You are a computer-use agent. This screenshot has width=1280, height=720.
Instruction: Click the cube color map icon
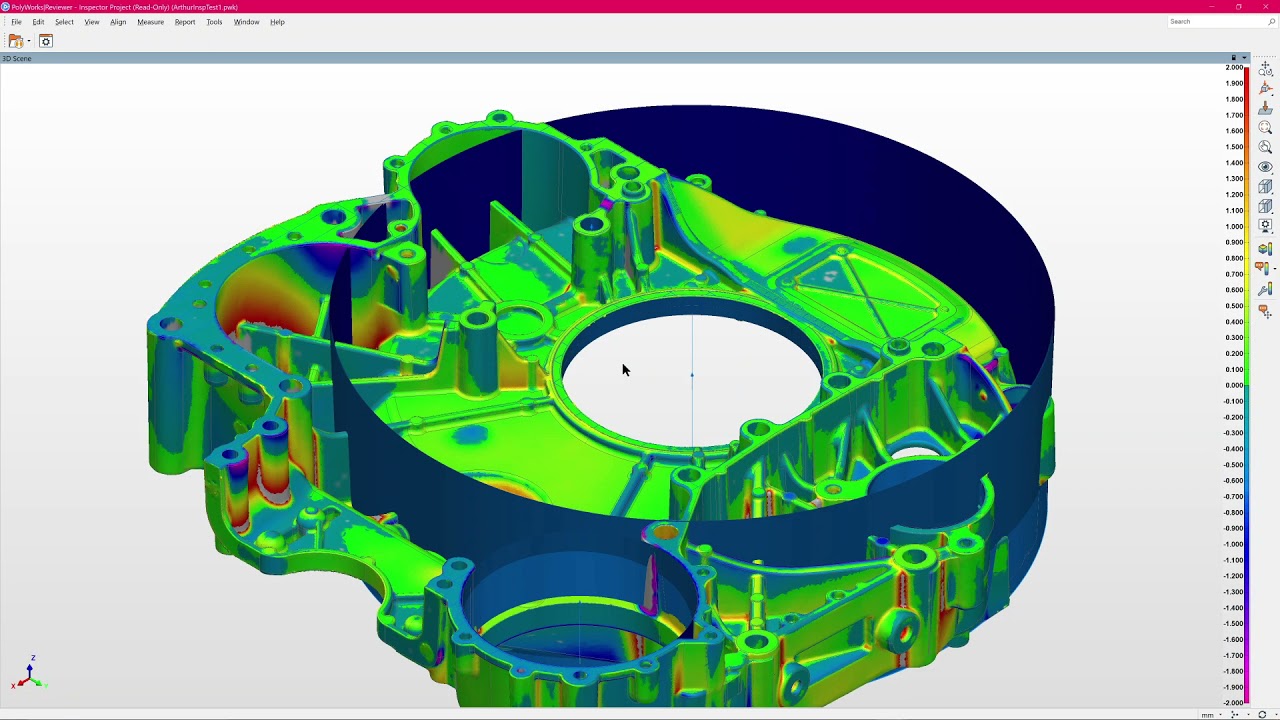1265,249
